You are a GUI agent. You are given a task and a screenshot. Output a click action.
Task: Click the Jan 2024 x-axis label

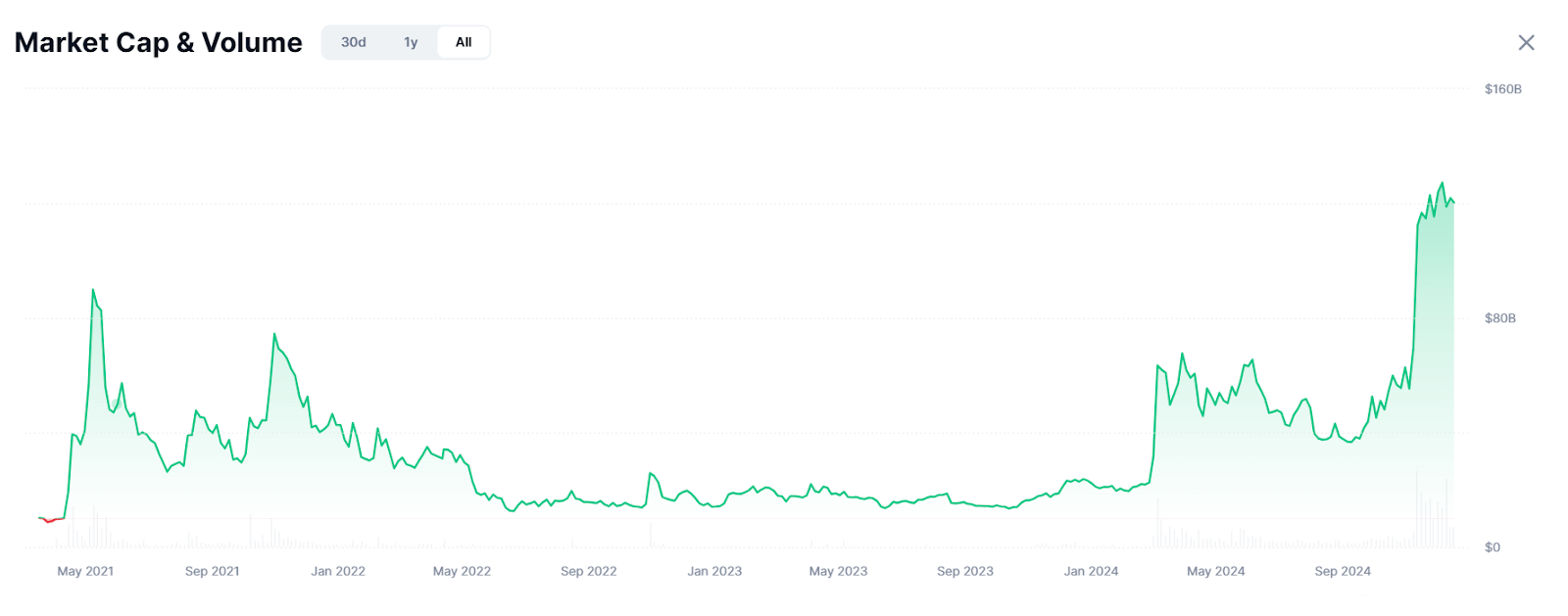1091,571
